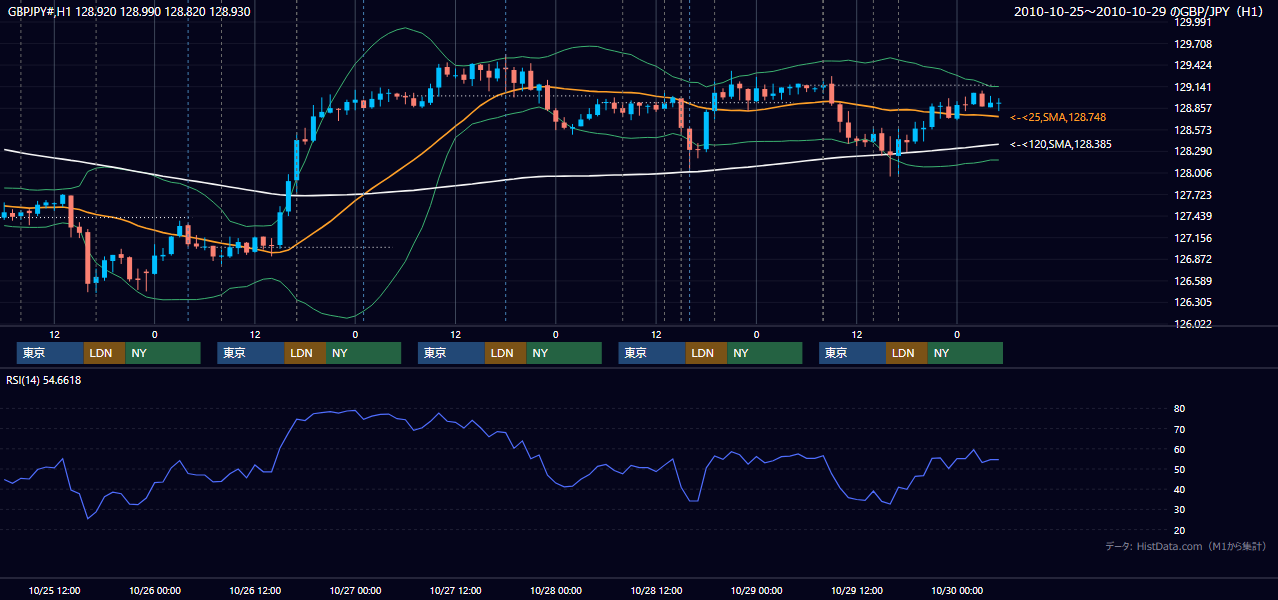Click RSI scale level 80

[x=1180, y=409]
